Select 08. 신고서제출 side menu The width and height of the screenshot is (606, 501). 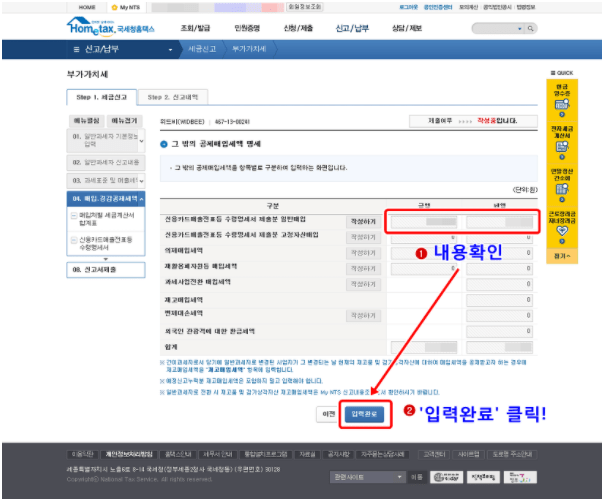[106, 270]
